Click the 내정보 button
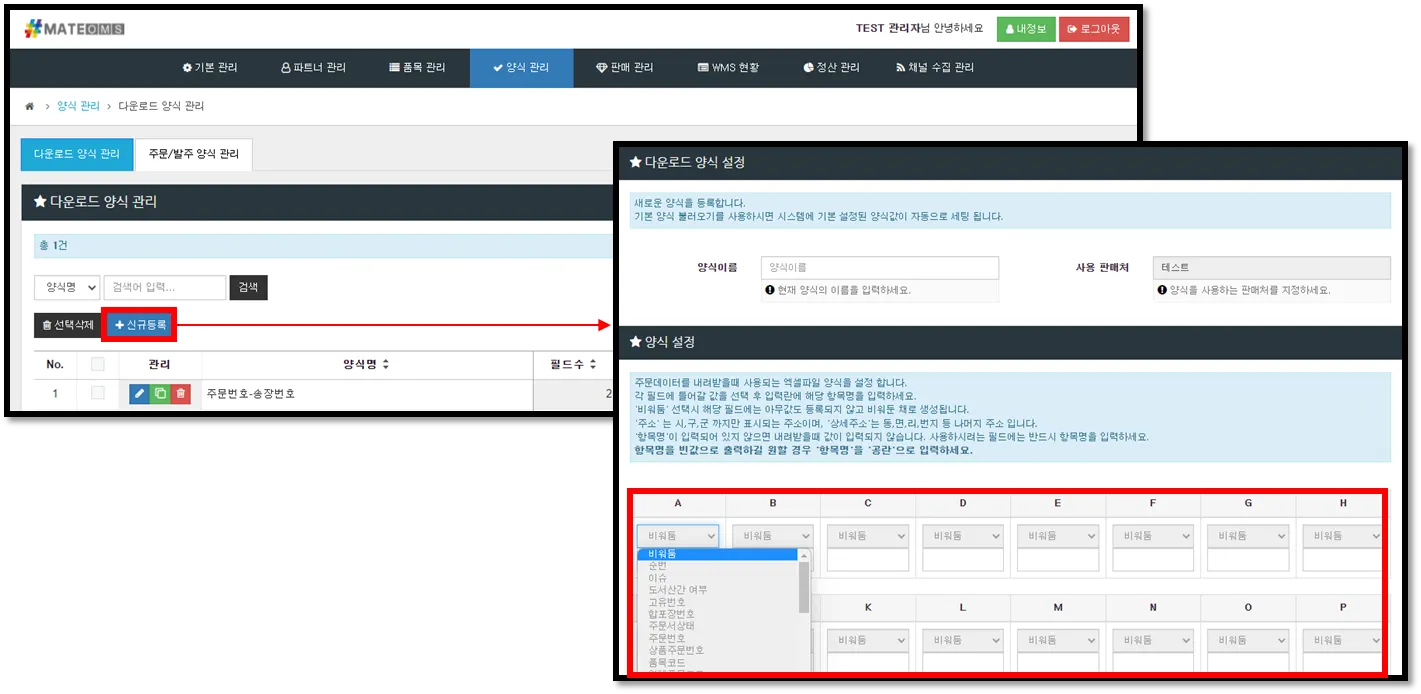Image resolution: width=1421 pixels, height=694 pixels. (1025, 29)
